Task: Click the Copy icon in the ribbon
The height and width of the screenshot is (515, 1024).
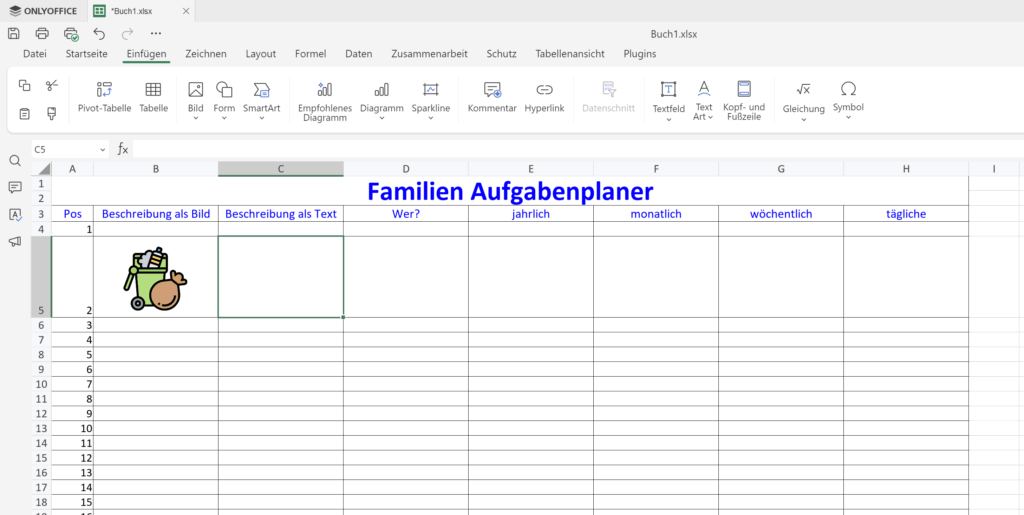Action: click(25, 86)
